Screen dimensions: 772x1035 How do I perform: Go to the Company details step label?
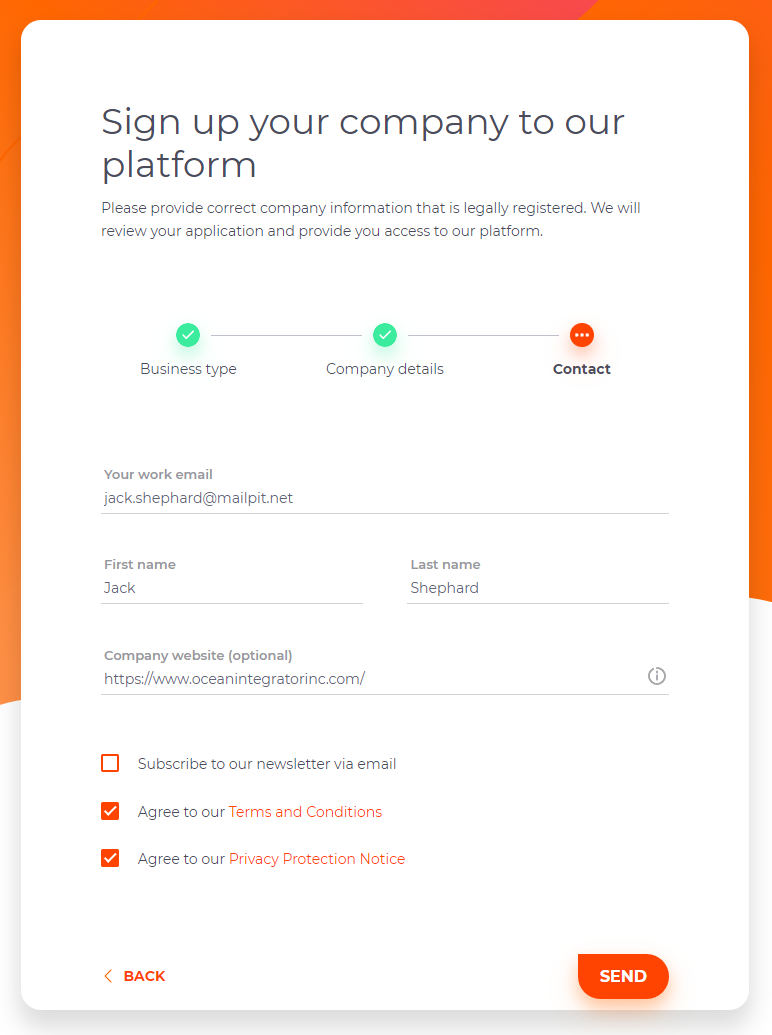click(385, 369)
